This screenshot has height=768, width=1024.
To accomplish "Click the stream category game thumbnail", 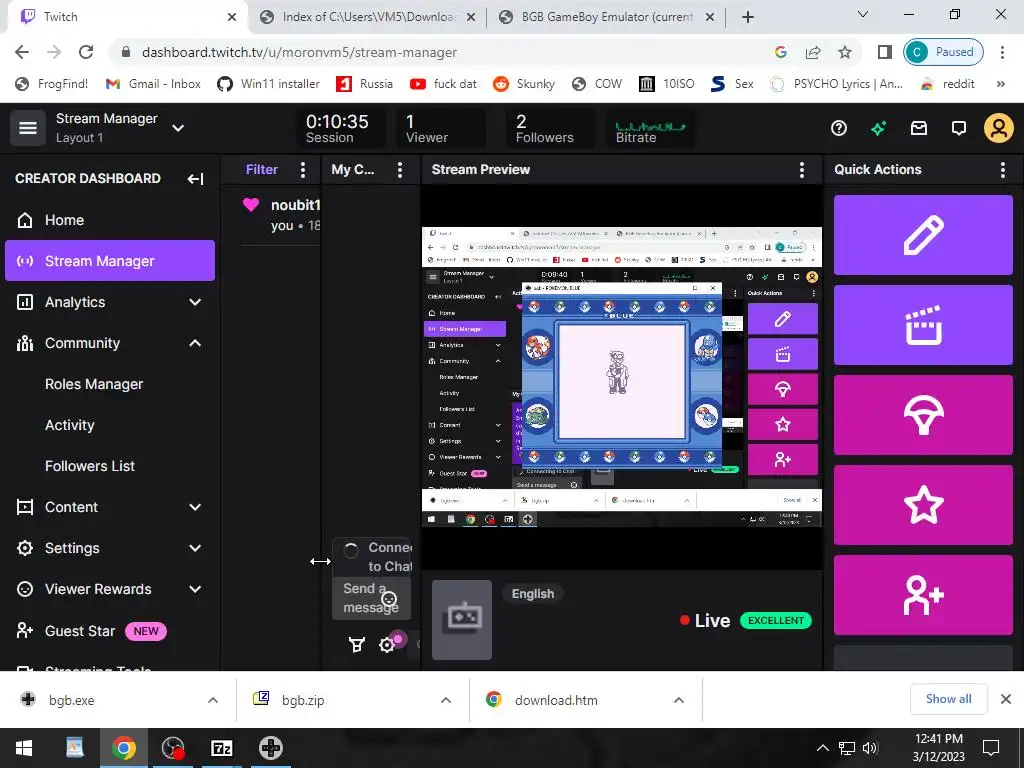I will click(x=462, y=620).
